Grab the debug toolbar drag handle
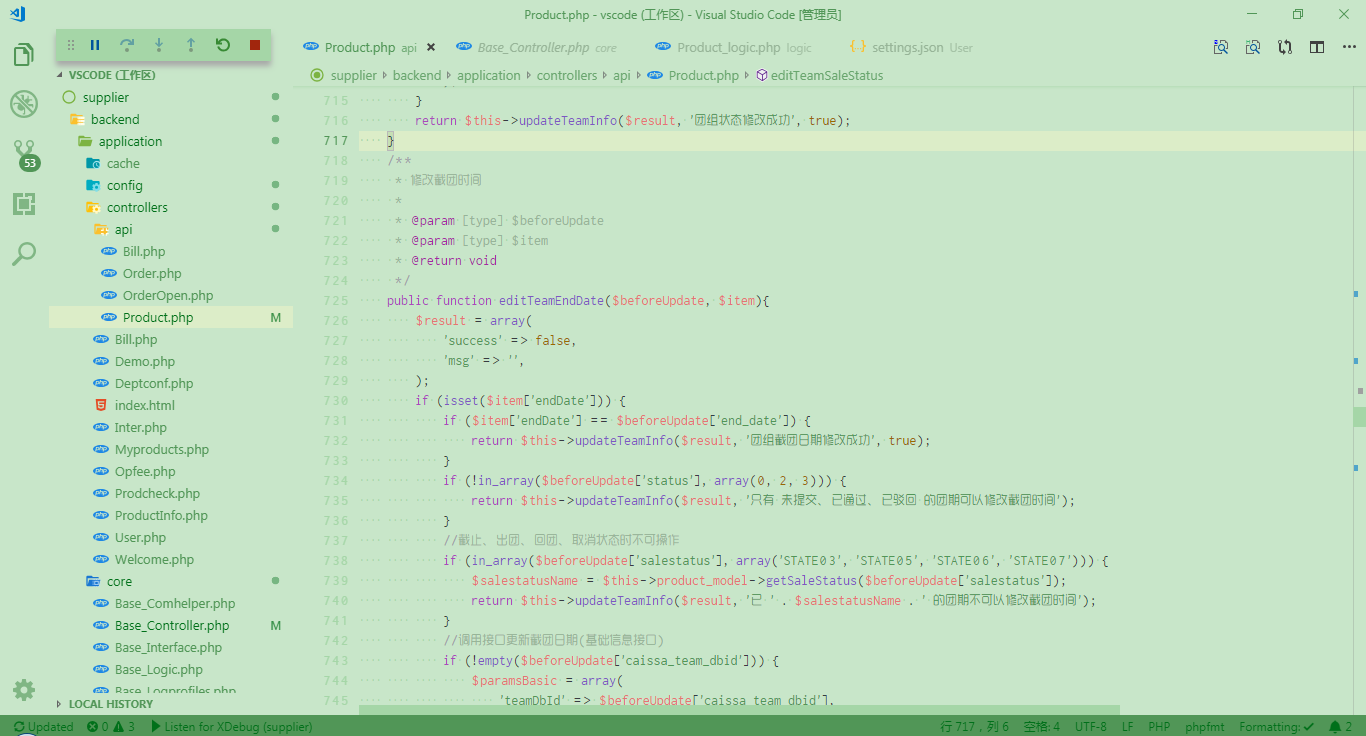Image resolution: width=1366 pixels, height=736 pixels. [71, 45]
